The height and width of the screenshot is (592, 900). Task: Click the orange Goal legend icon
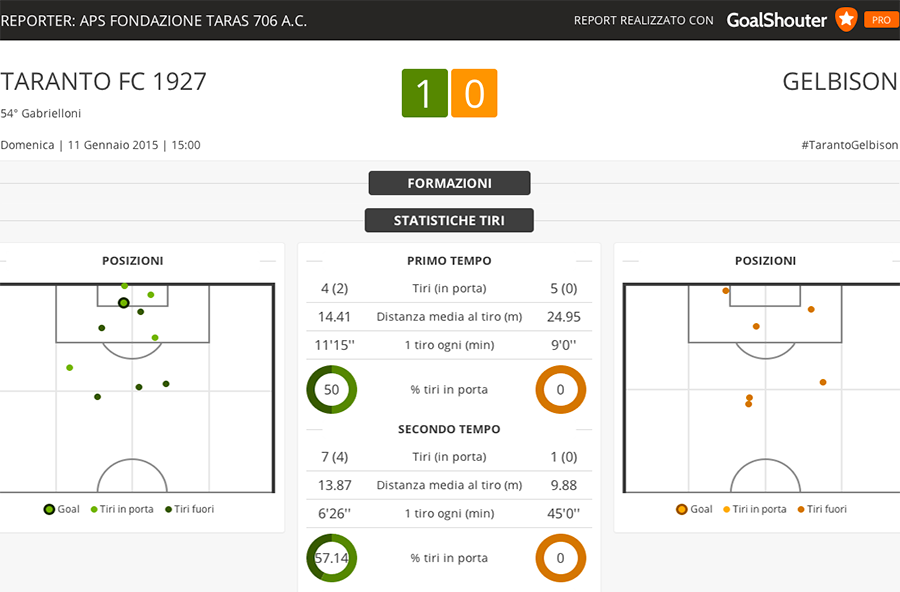click(x=681, y=509)
